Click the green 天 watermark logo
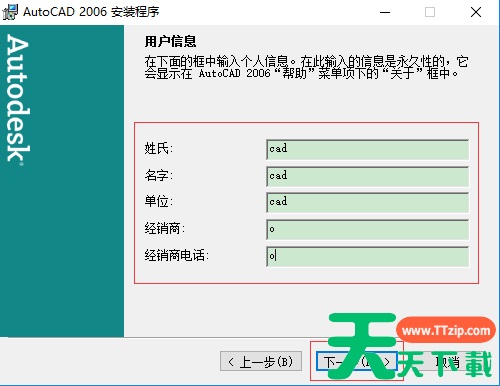 coord(362,346)
